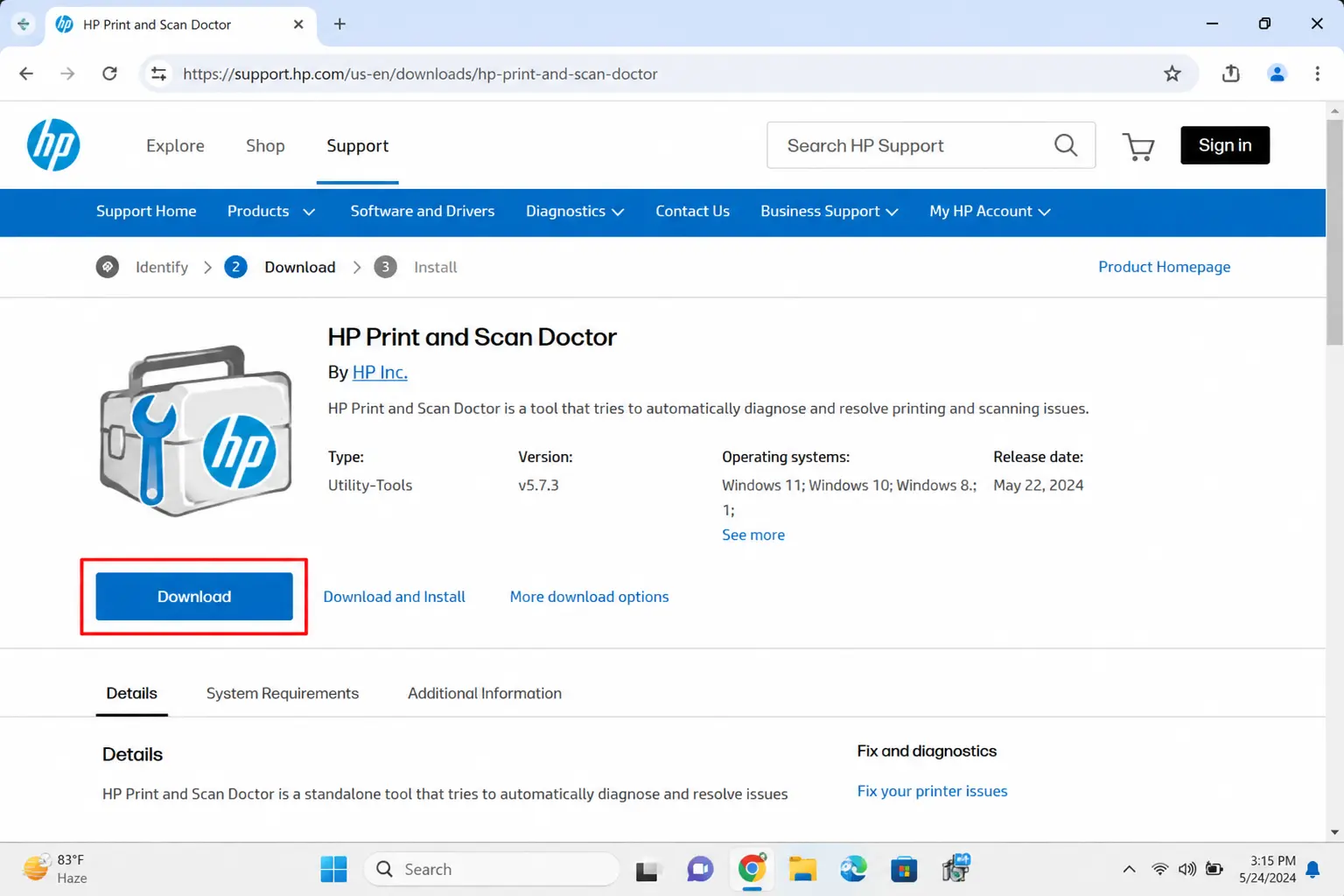This screenshot has width=1344, height=896.
Task: Open File Explorer from the taskbar
Action: (x=802, y=869)
